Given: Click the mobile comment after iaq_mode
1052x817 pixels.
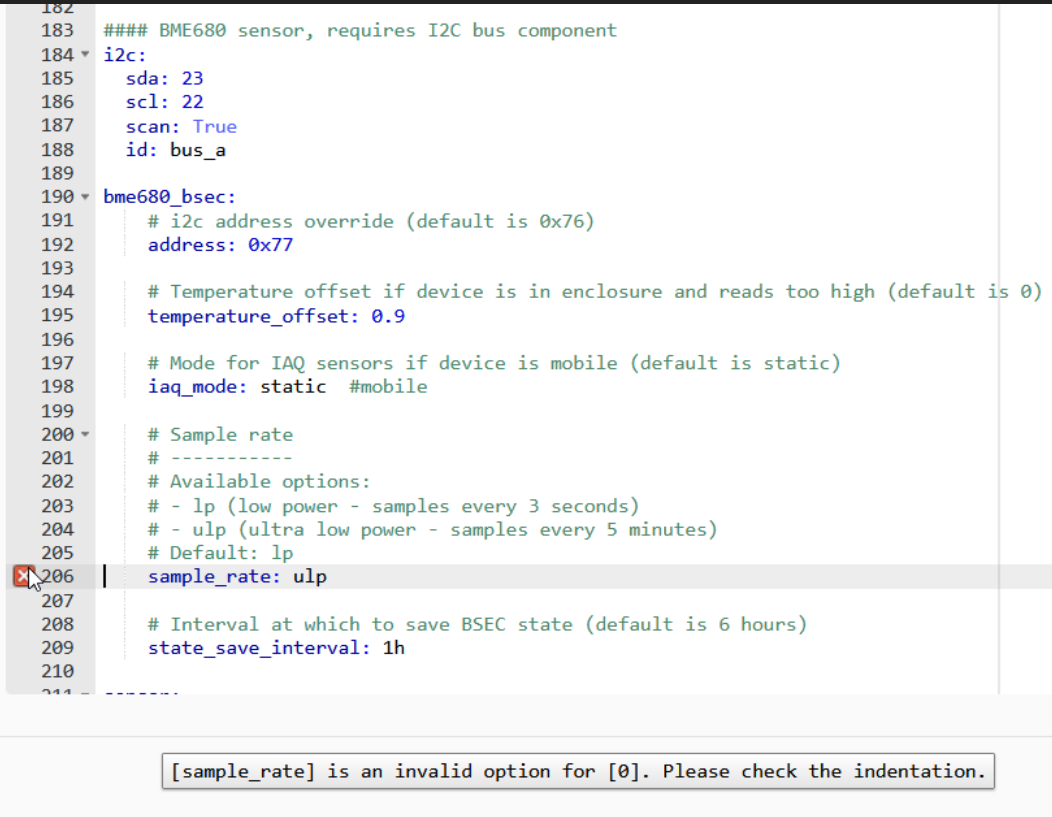Looking at the screenshot, I should pyautogui.click(x=388, y=386).
